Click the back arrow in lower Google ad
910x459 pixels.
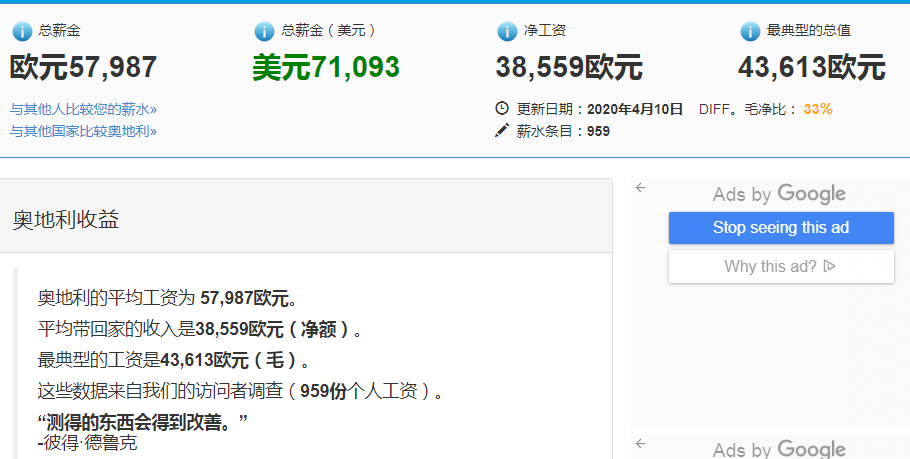(x=641, y=443)
